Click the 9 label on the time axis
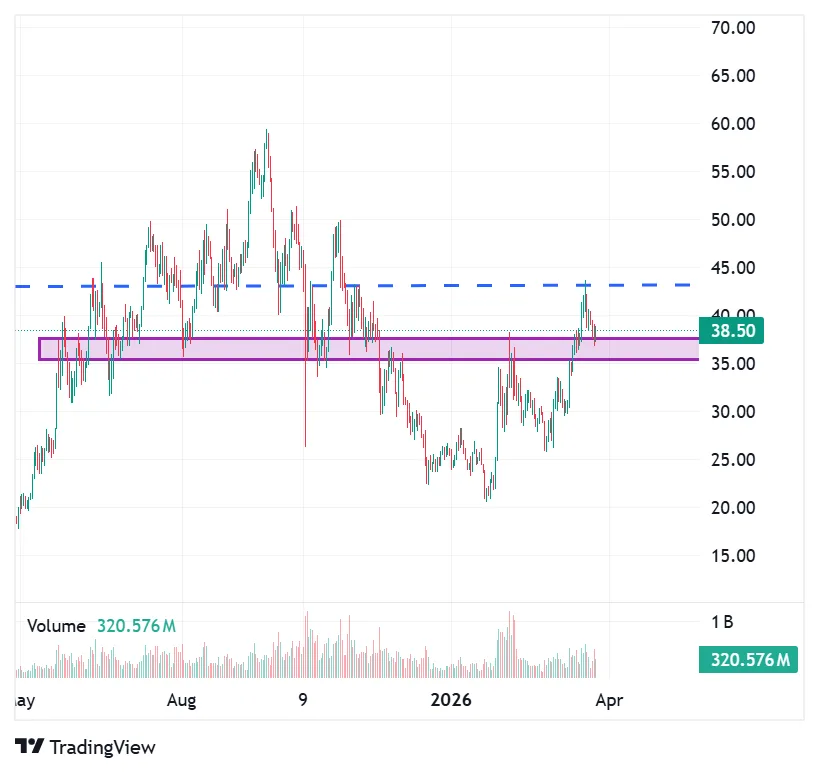Image resolution: width=819 pixels, height=773 pixels. [303, 701]
